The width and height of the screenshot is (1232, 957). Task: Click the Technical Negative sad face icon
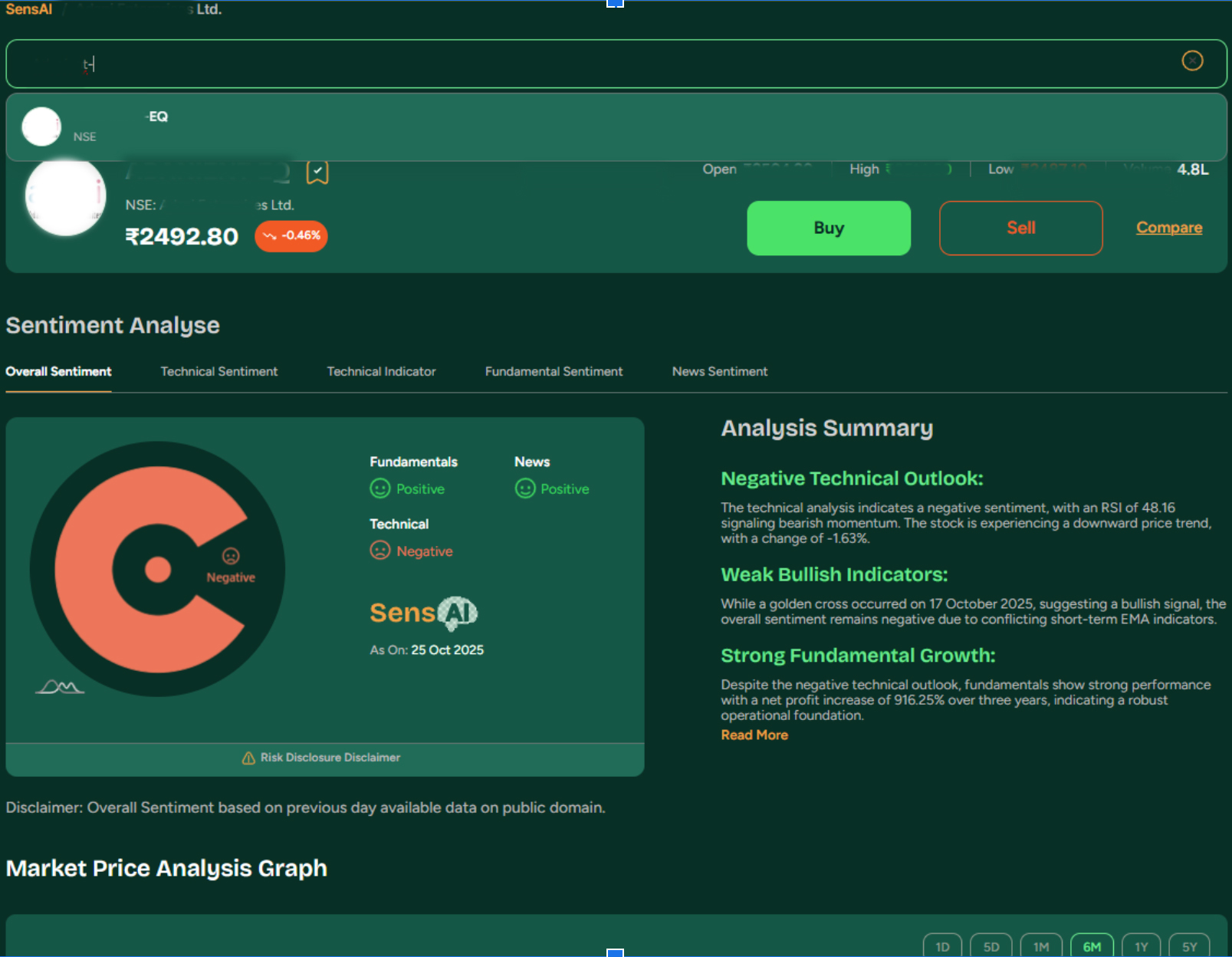click(x=380, y=551)
